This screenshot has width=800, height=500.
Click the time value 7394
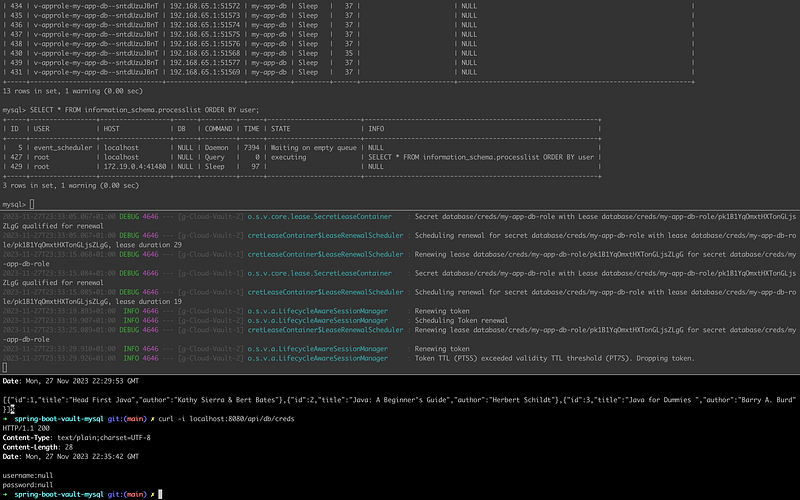252,147
